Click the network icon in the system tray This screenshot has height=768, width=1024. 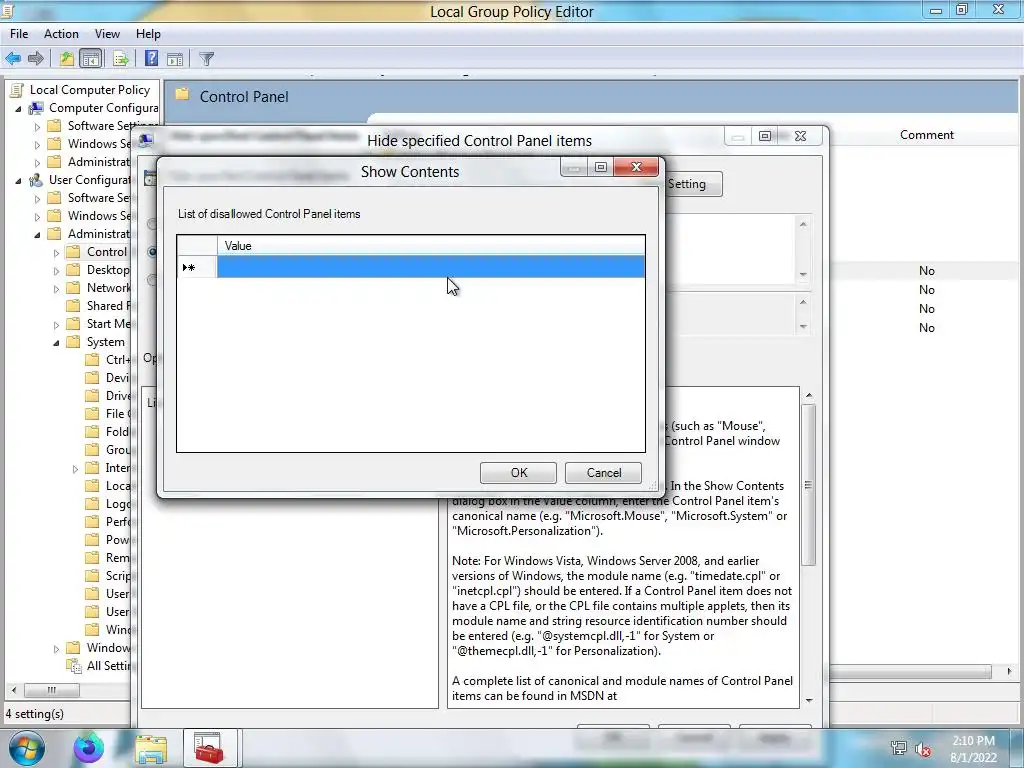coord(899,748)
